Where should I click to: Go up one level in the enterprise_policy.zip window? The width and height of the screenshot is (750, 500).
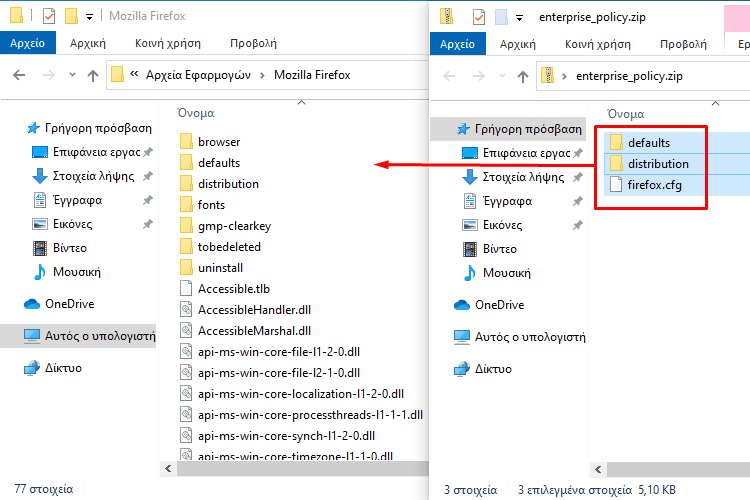pyautogui.click(x=523, y=76)
